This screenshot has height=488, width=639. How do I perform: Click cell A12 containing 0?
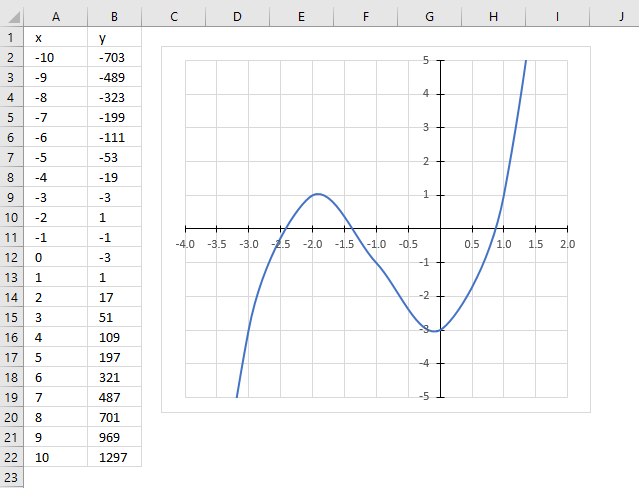[56, 257]
